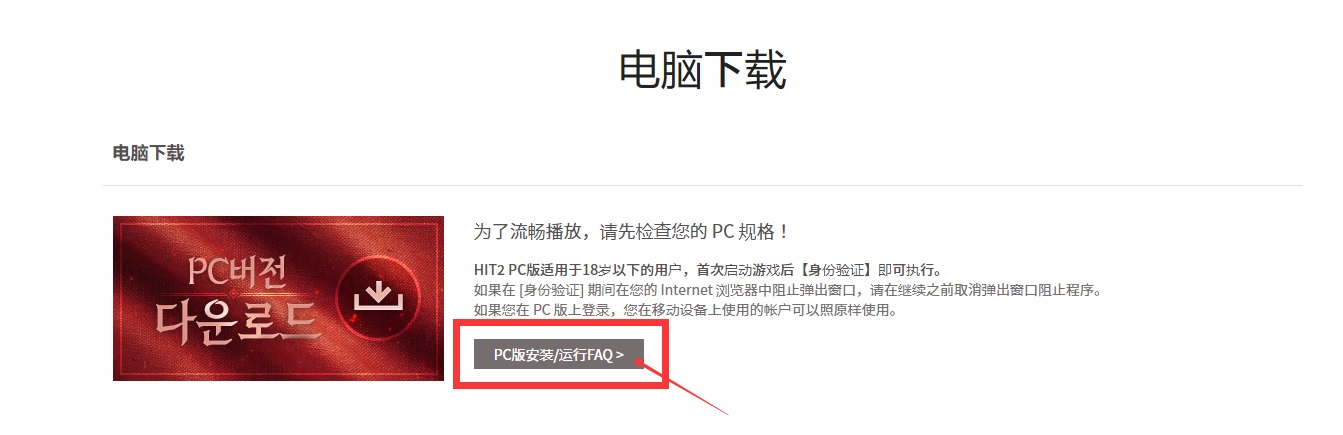Click the ">" chevron on the FAQ button
Viewport: 1343px width, 435px height.
[x=620, y=354]
